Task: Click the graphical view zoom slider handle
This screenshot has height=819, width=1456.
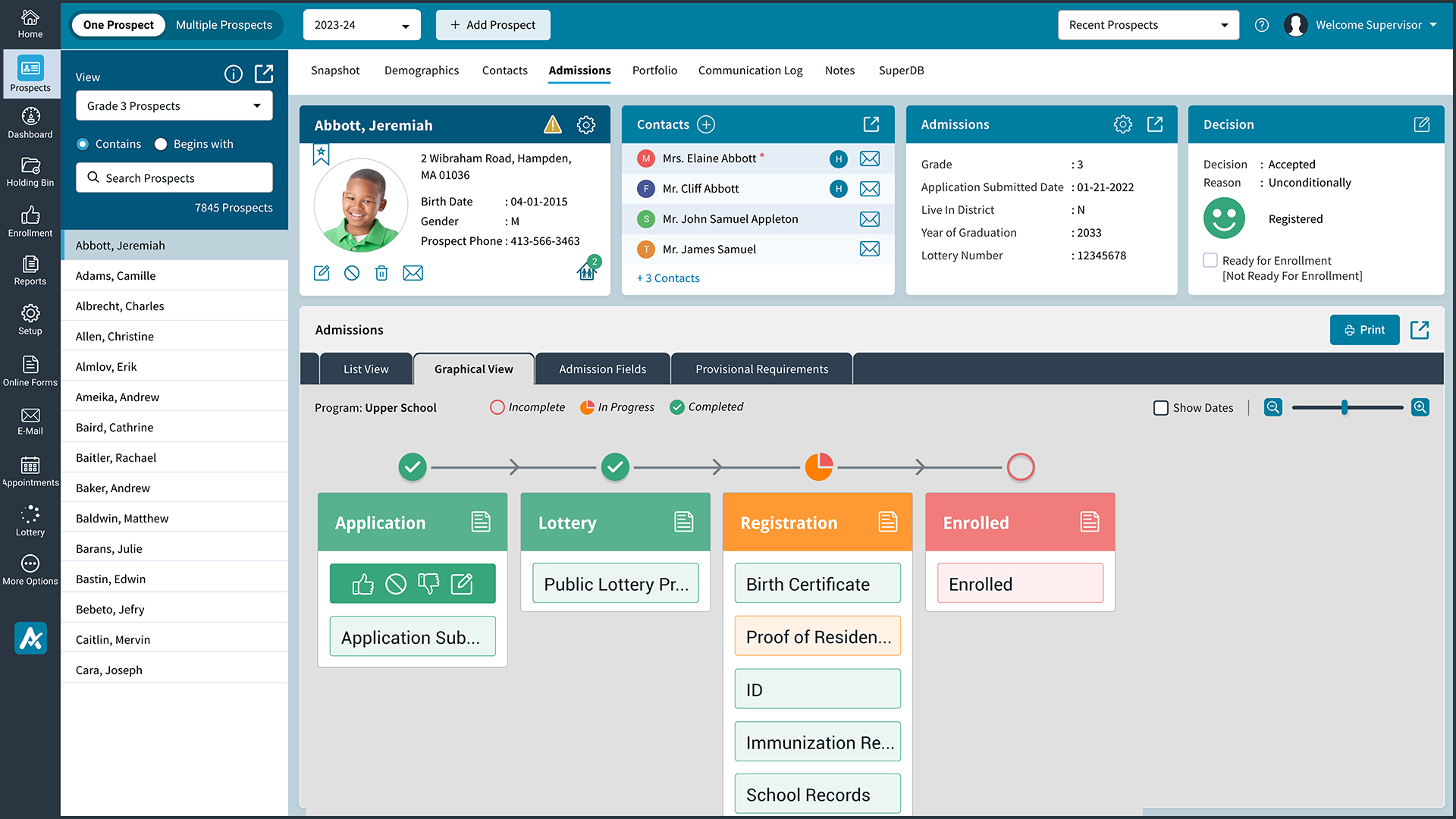Action: click(x=1344, y=408)
